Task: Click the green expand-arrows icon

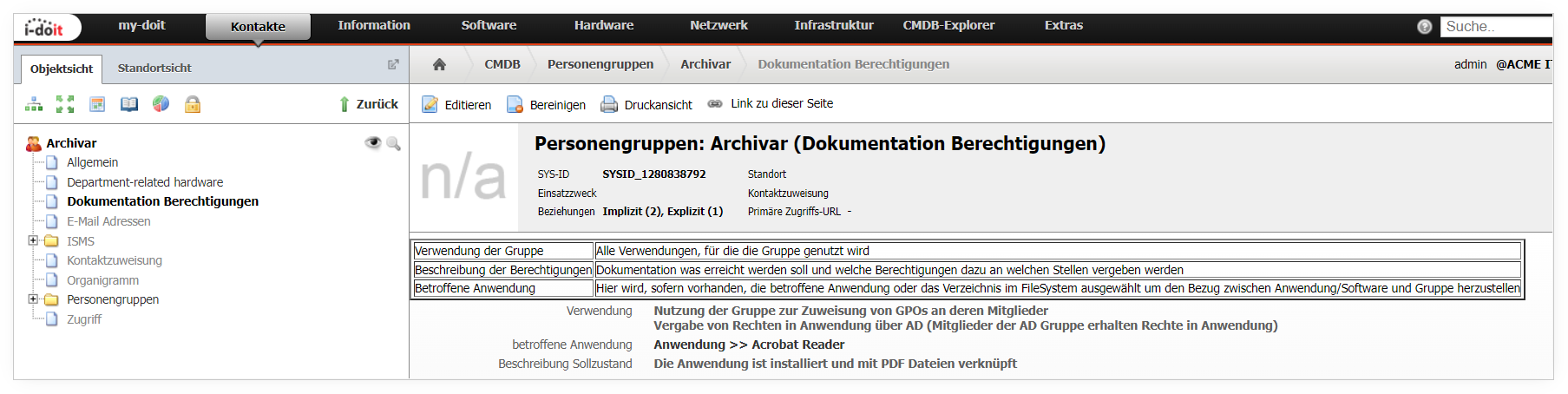Action: coord(65,104)
